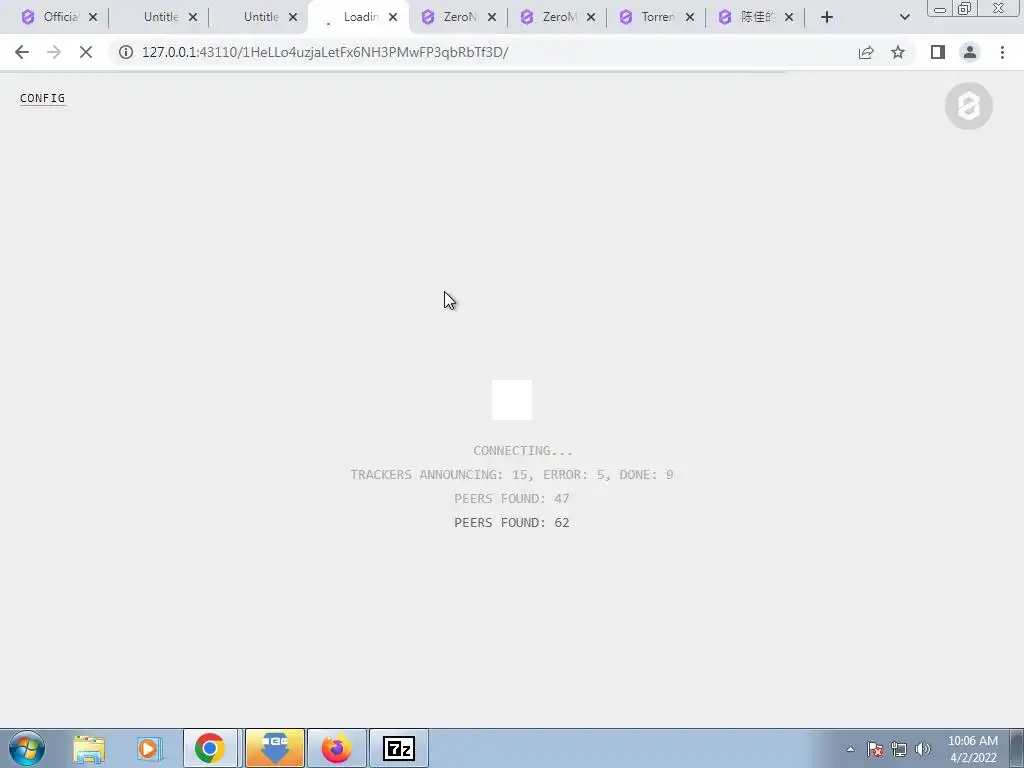Viewport: 1024px width, 768px height.
Task: Click the TRACKERS ANNOUNCING status line
Action: (512, 475)
